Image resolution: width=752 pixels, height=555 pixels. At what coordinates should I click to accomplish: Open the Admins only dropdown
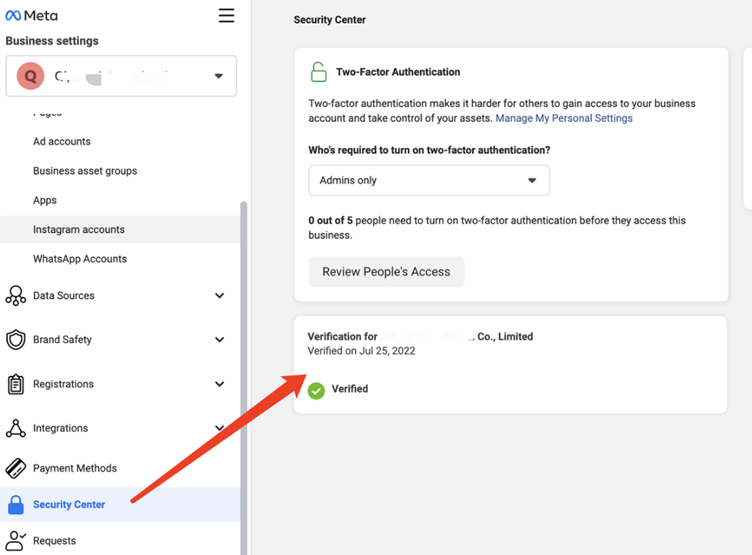click(x=429, y=180)
